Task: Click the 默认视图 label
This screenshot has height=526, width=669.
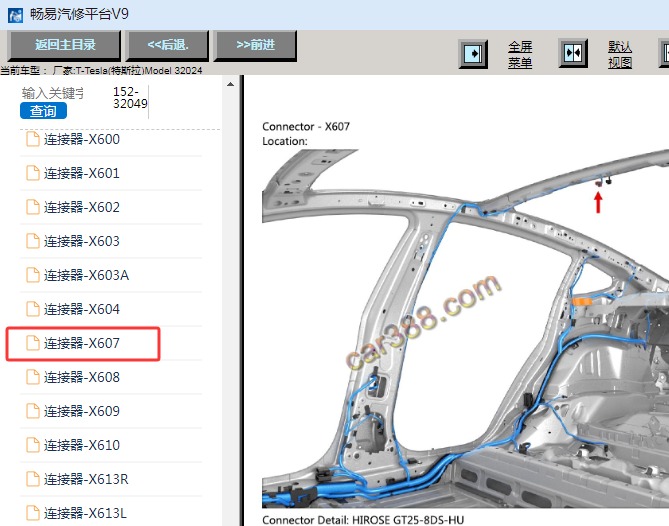Action: (620, 55)
